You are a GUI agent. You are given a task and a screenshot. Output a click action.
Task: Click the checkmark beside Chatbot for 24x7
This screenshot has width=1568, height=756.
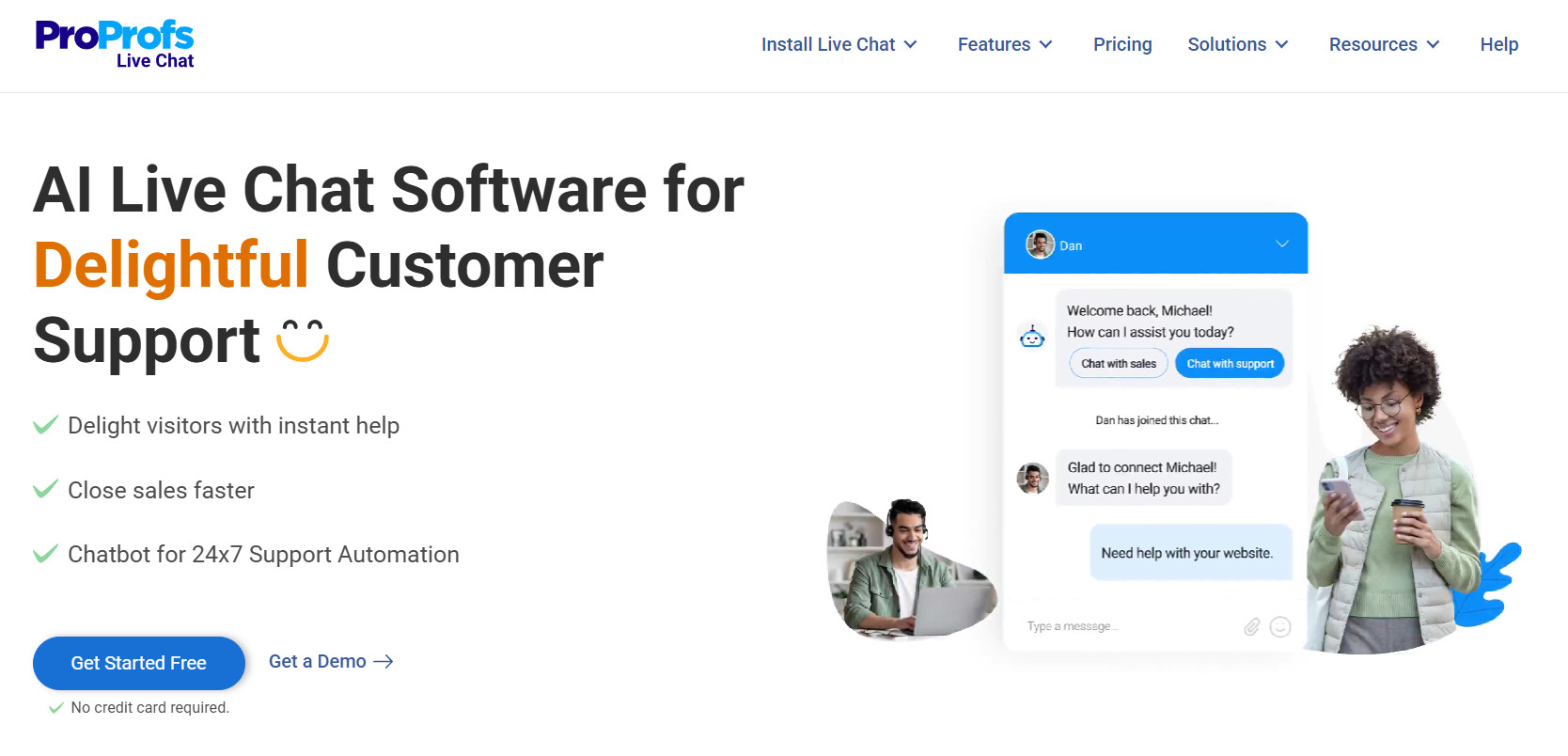[45, 553]
